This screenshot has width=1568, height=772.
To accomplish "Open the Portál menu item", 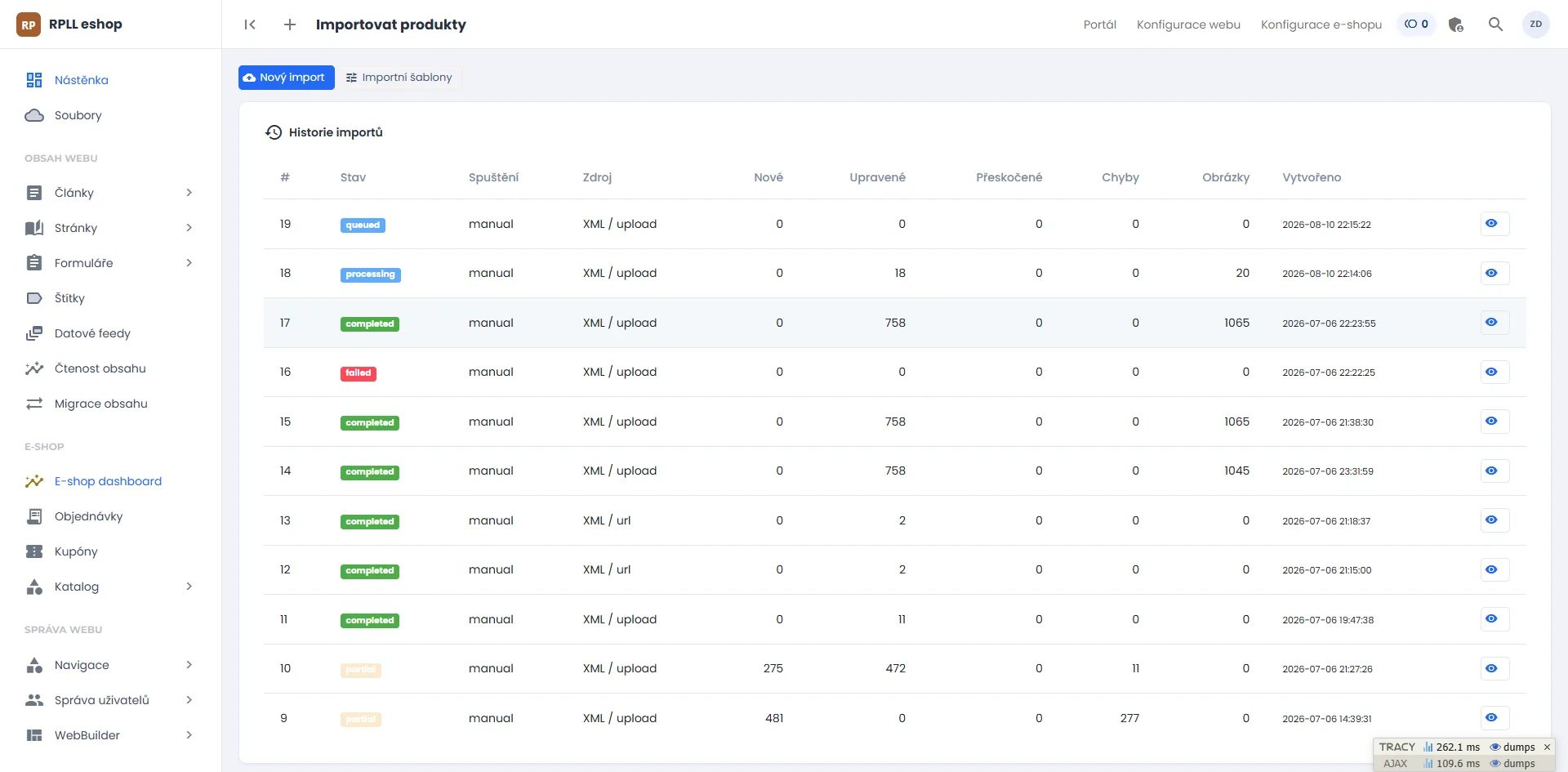I will pos(1099,25).
